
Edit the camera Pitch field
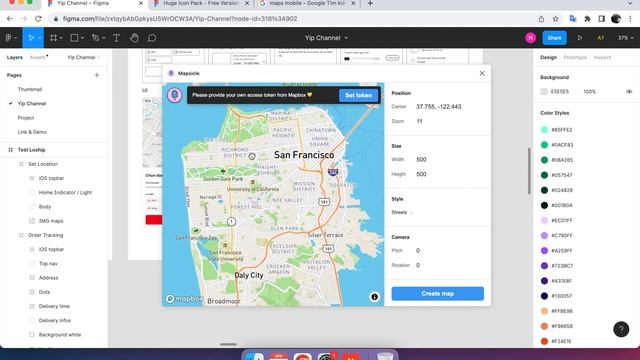(x=418, y=251)
